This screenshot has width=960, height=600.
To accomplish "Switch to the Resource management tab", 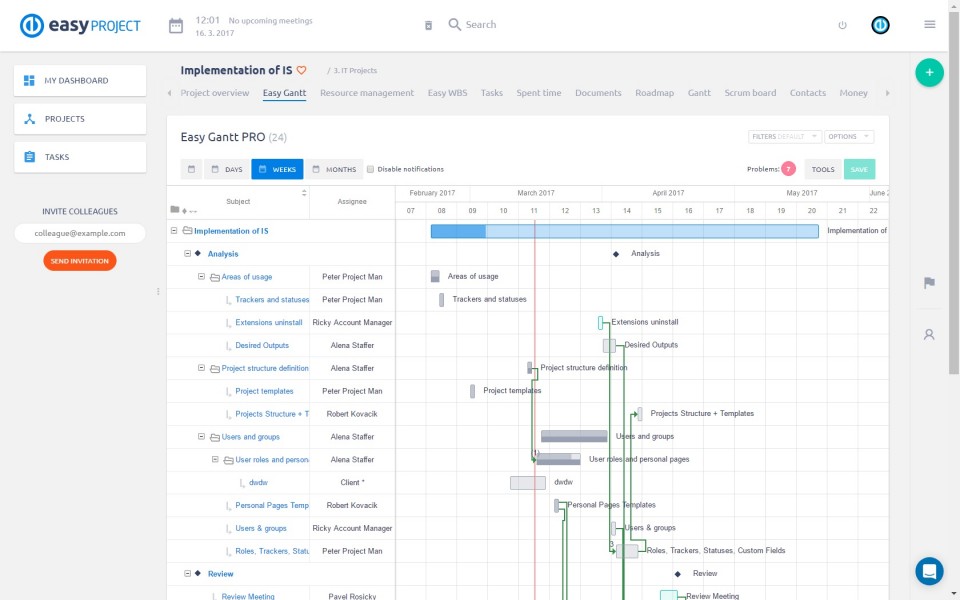I will tap(366, 93).
